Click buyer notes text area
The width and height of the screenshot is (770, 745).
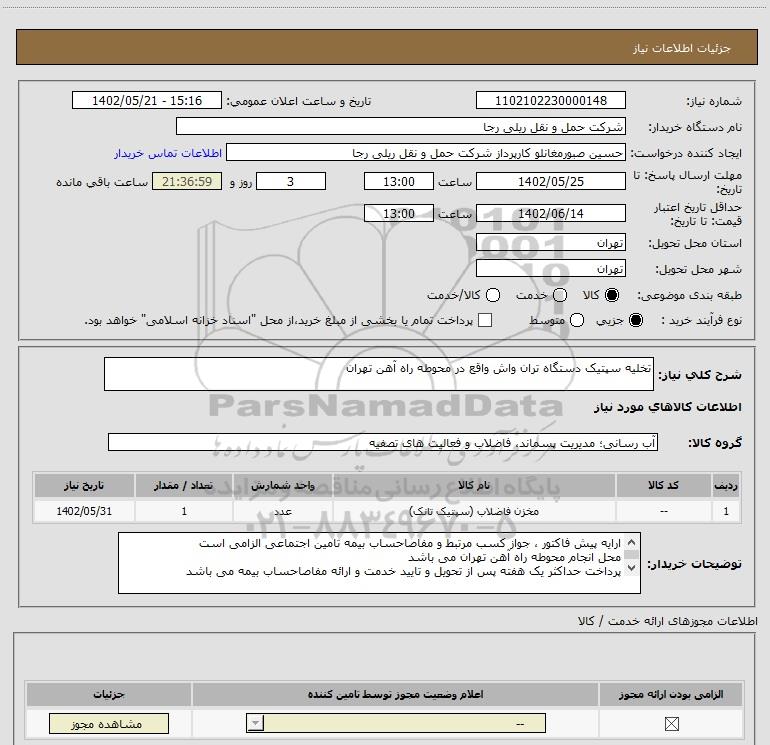pyautogui.click(x=379, y=563)
